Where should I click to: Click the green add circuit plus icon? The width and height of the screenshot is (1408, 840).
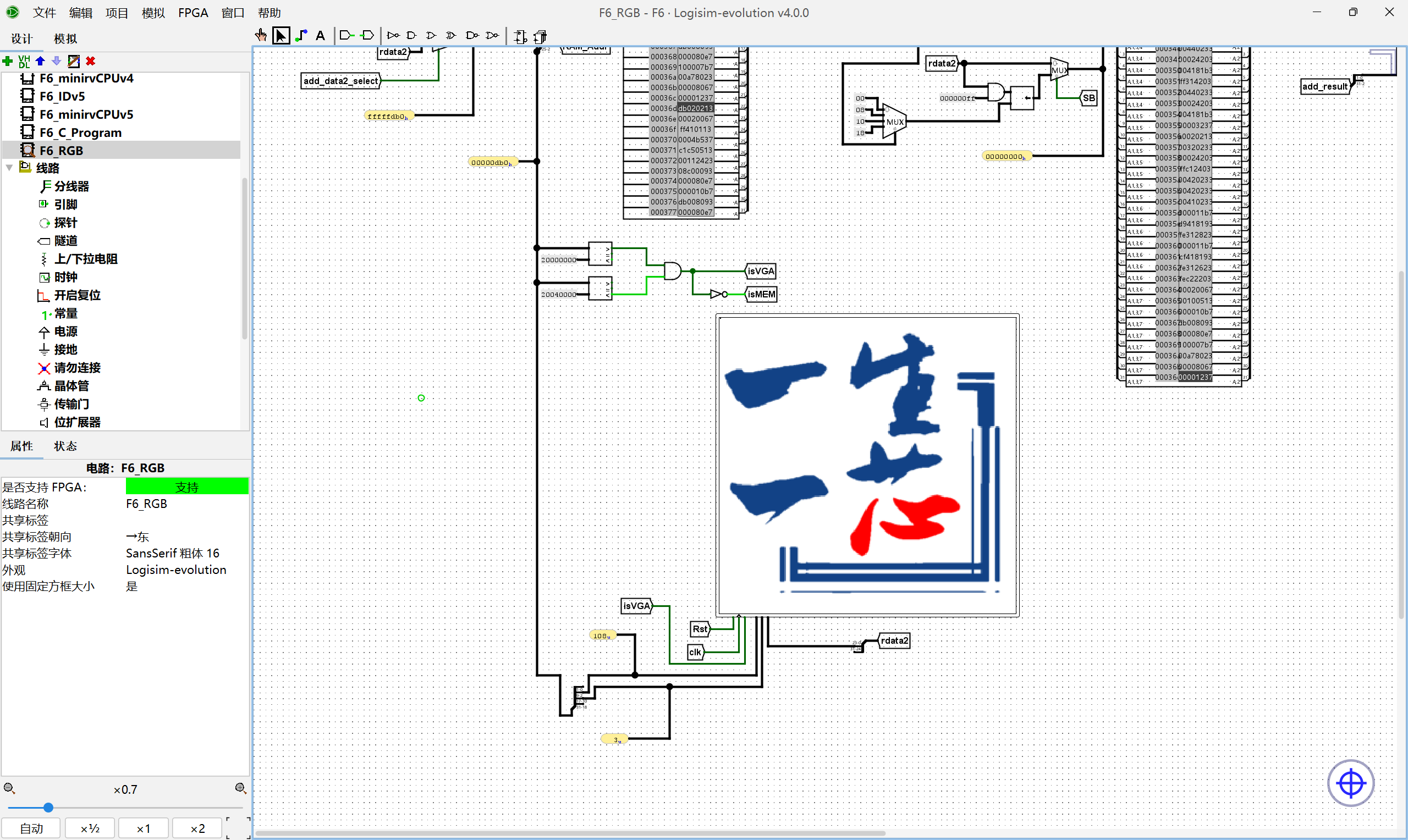tap(8, 61)
